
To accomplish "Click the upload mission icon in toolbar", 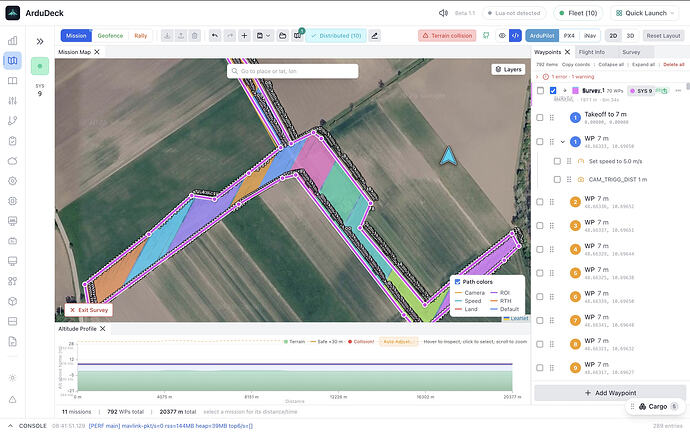I will click(181, 36).
